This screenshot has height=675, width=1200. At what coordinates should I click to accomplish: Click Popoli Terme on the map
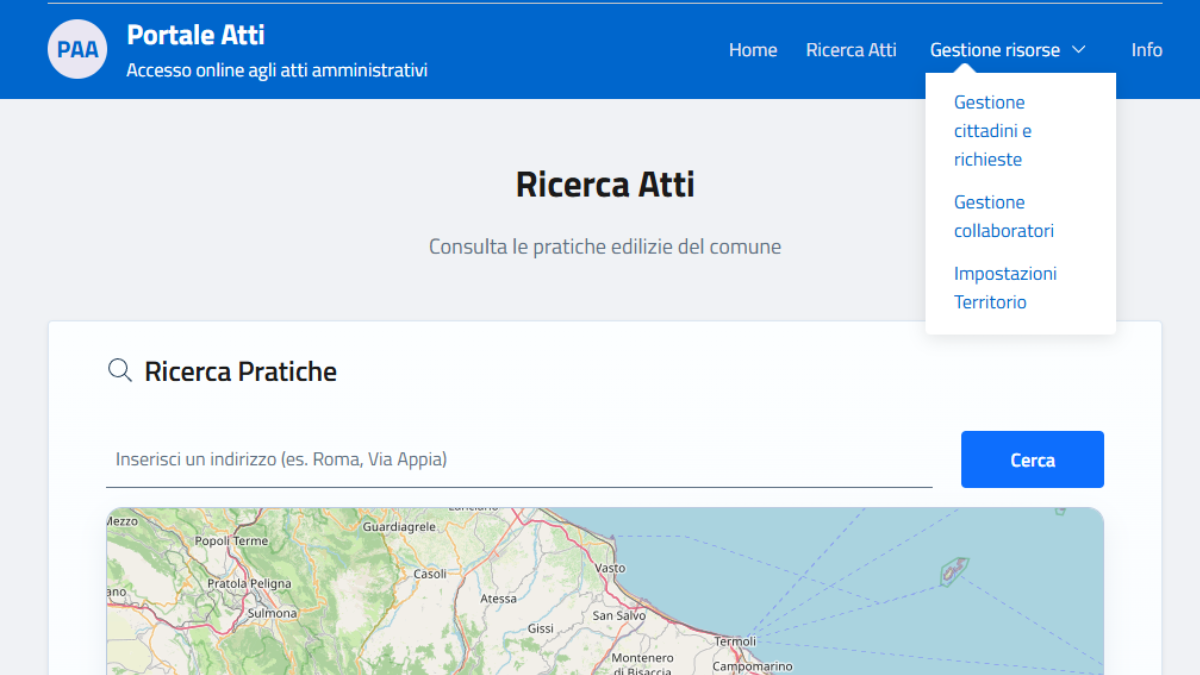(232, 541)
